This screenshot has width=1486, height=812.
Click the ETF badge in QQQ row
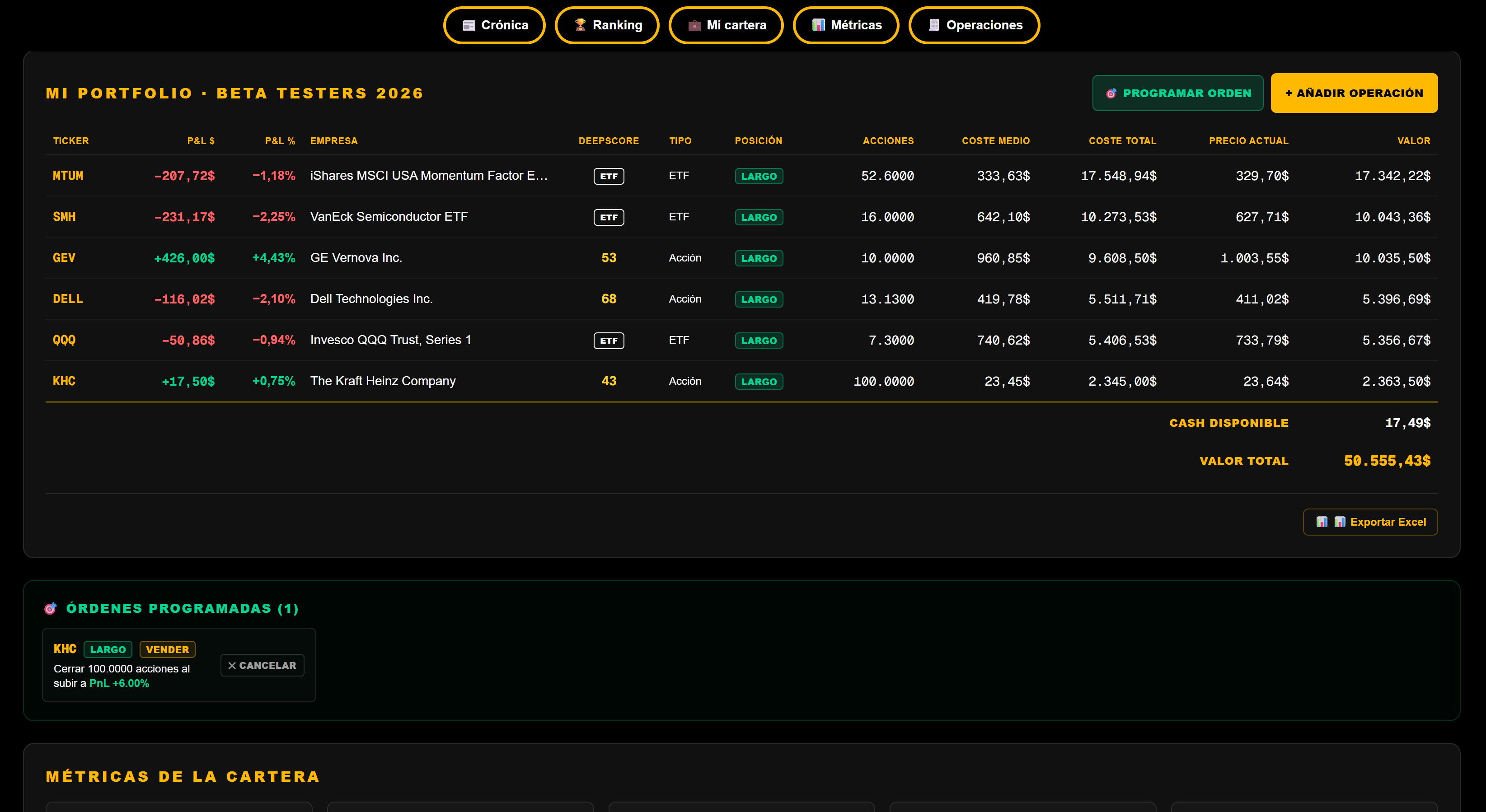[x=609, y=341]
